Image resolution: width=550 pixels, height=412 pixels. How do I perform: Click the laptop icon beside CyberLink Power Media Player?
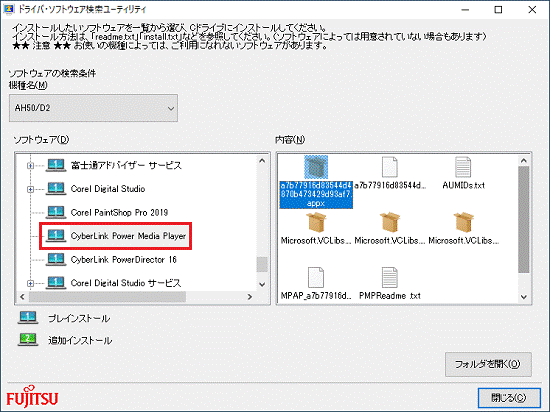[56, 236]
